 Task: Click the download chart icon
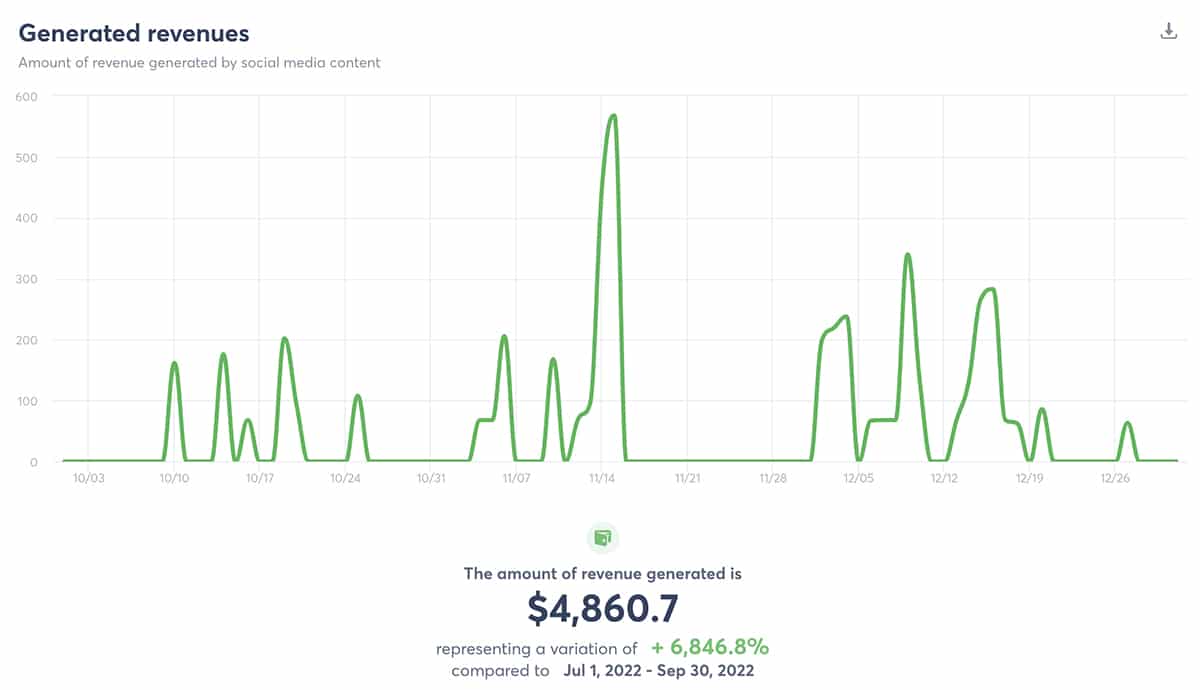tap(1168, 31)
